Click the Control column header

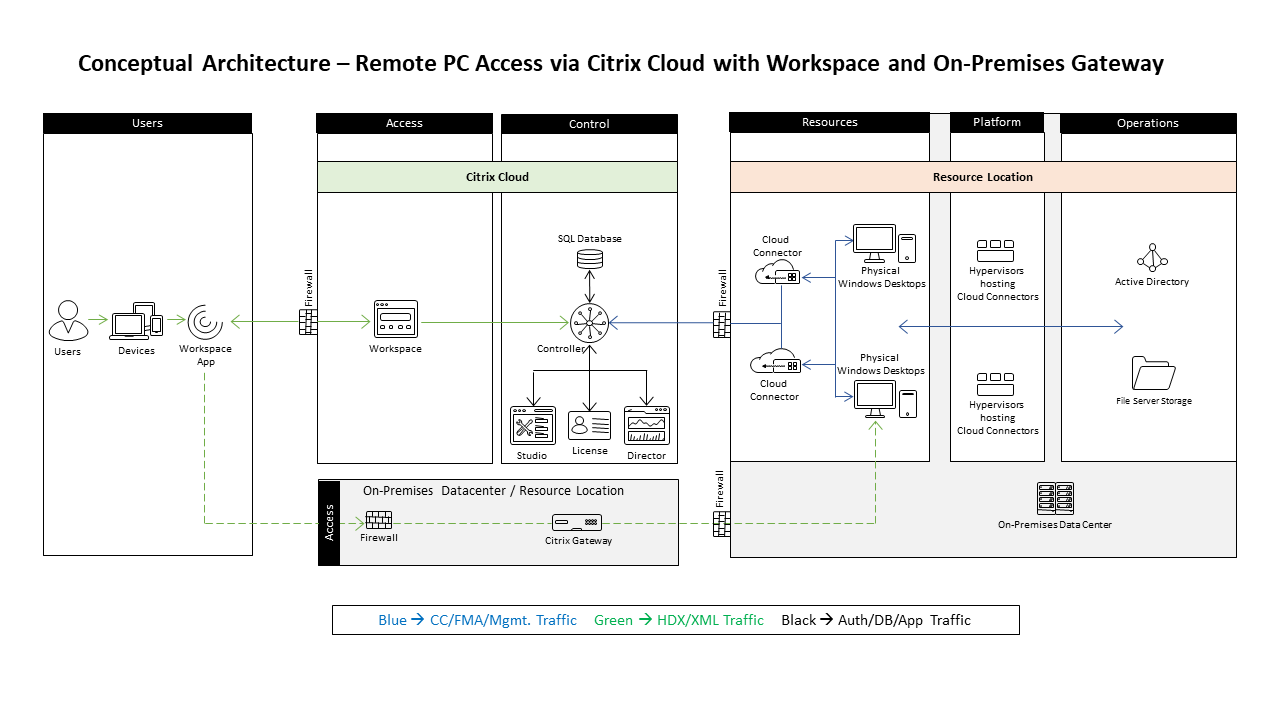coord(589,124)
